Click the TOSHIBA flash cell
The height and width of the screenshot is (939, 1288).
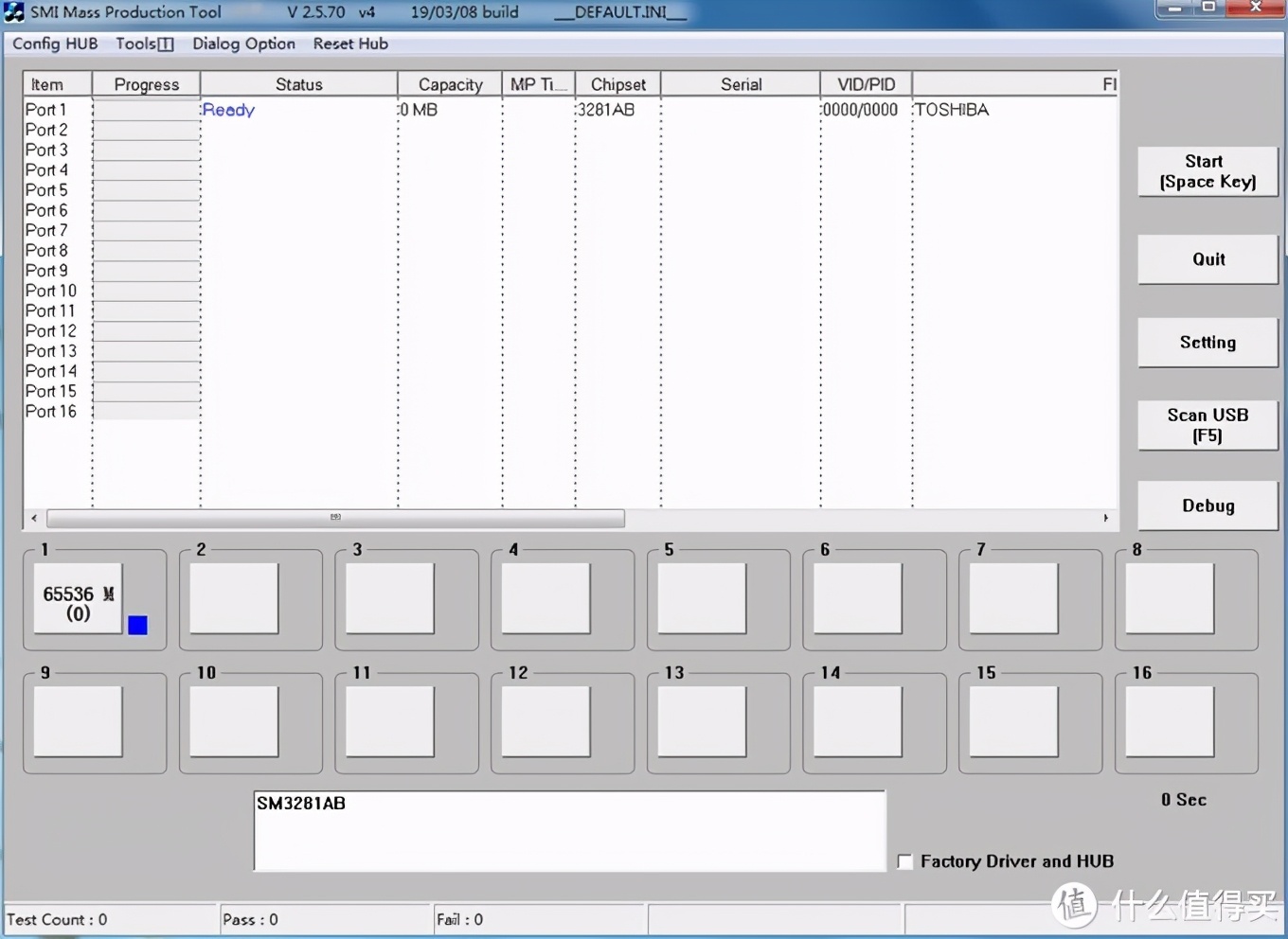coord(952,110)
